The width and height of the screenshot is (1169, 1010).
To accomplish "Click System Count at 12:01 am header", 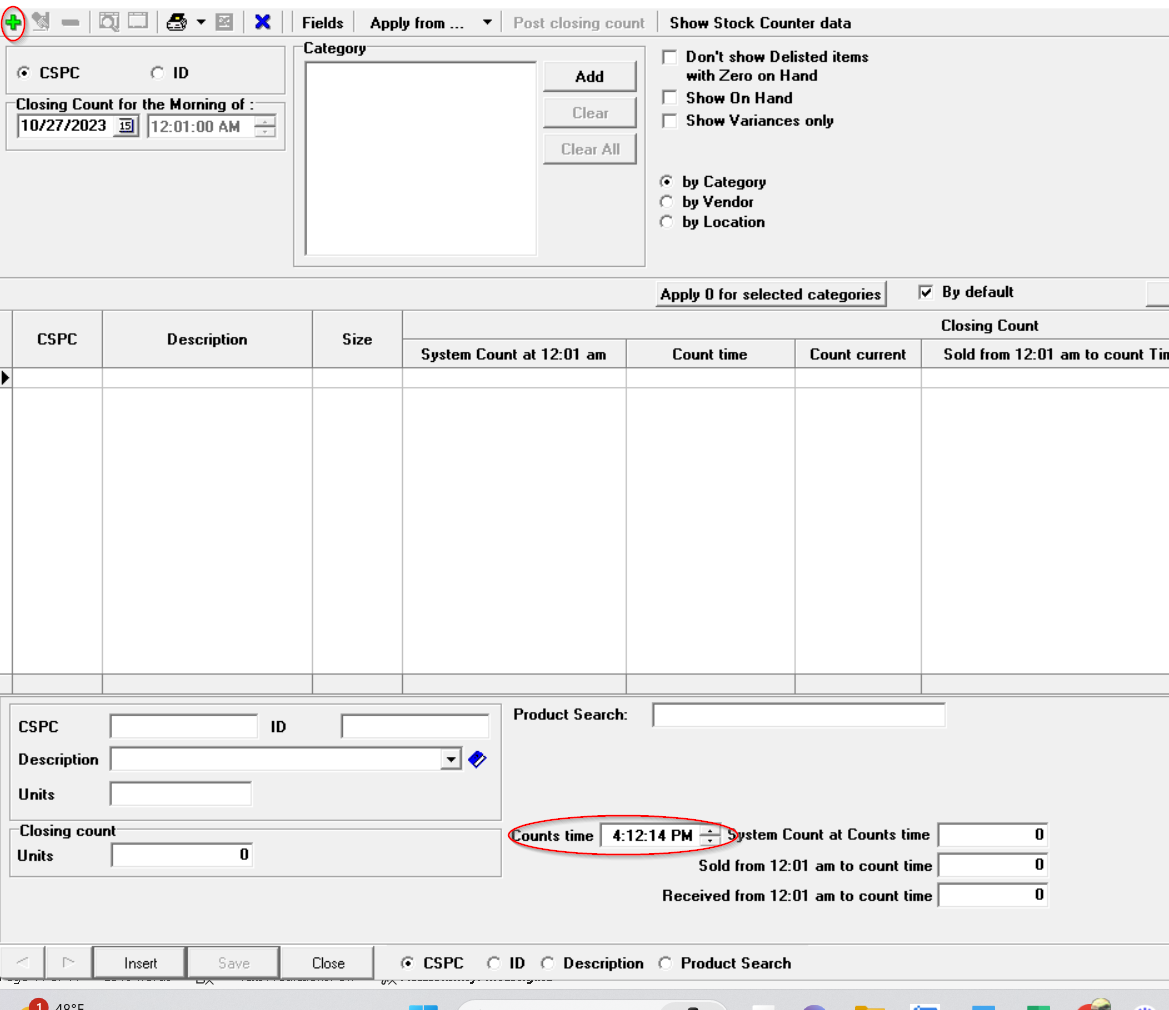I will click(514, 354).
